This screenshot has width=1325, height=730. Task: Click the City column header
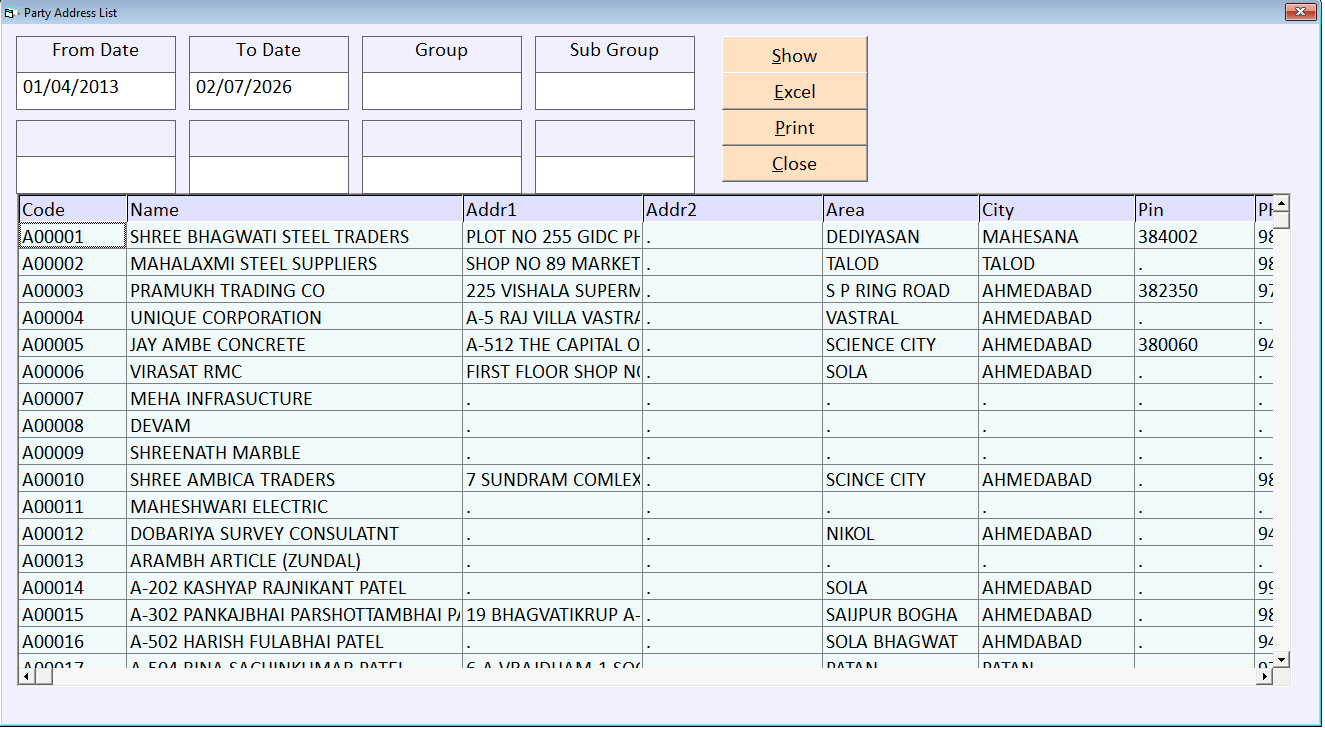pyautogui.click(x=1057, y=209)
